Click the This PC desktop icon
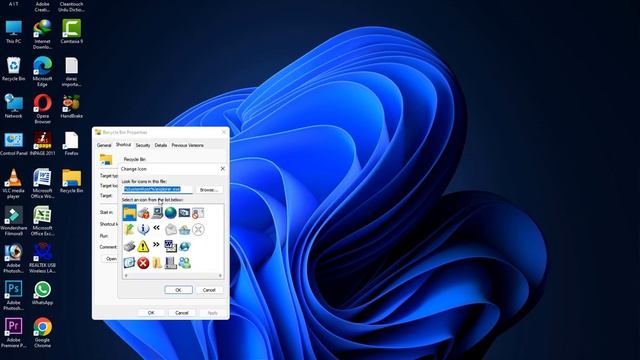The image size is (640, 360). click(x=13, y=31)
